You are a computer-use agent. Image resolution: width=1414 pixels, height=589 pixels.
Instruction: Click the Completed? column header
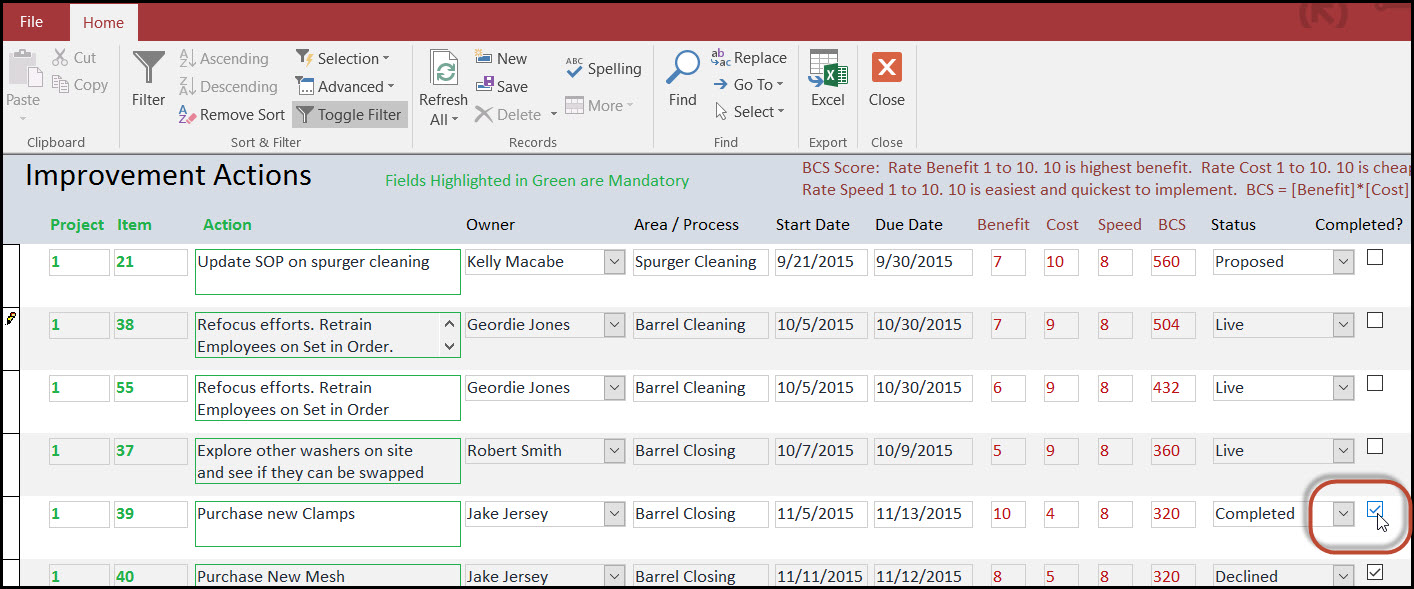coord(1359,225)
